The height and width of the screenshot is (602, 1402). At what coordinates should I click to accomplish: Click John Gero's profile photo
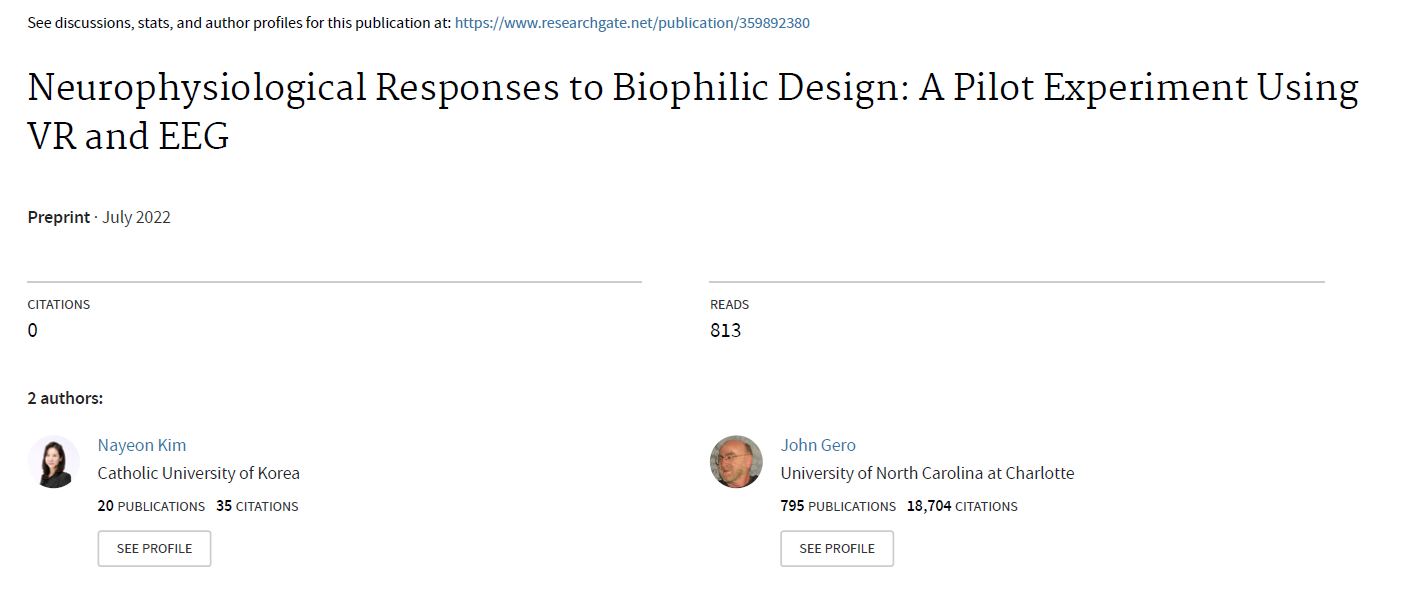coord(736,462)
